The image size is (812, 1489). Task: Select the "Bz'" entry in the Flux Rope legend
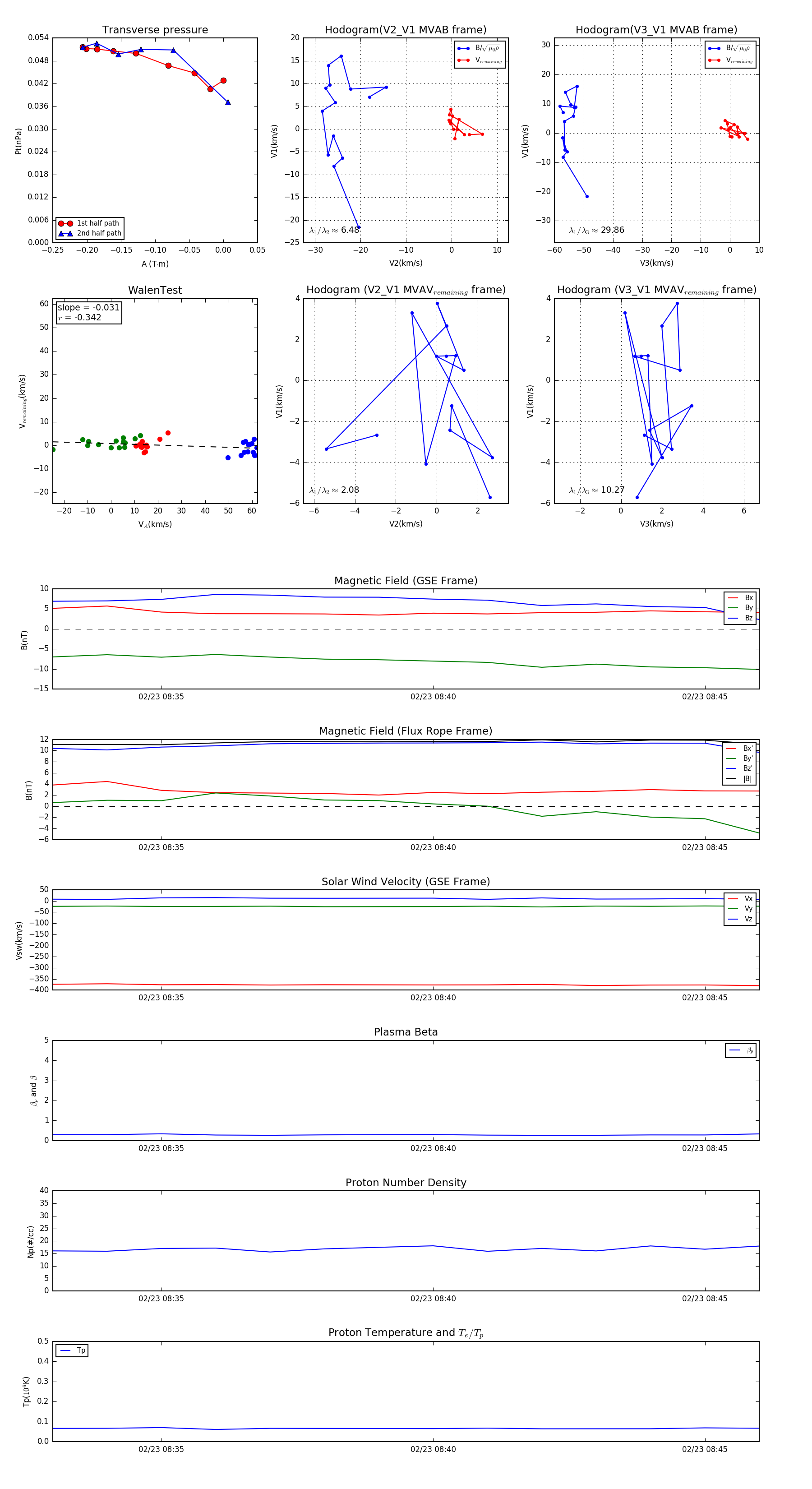740,768
